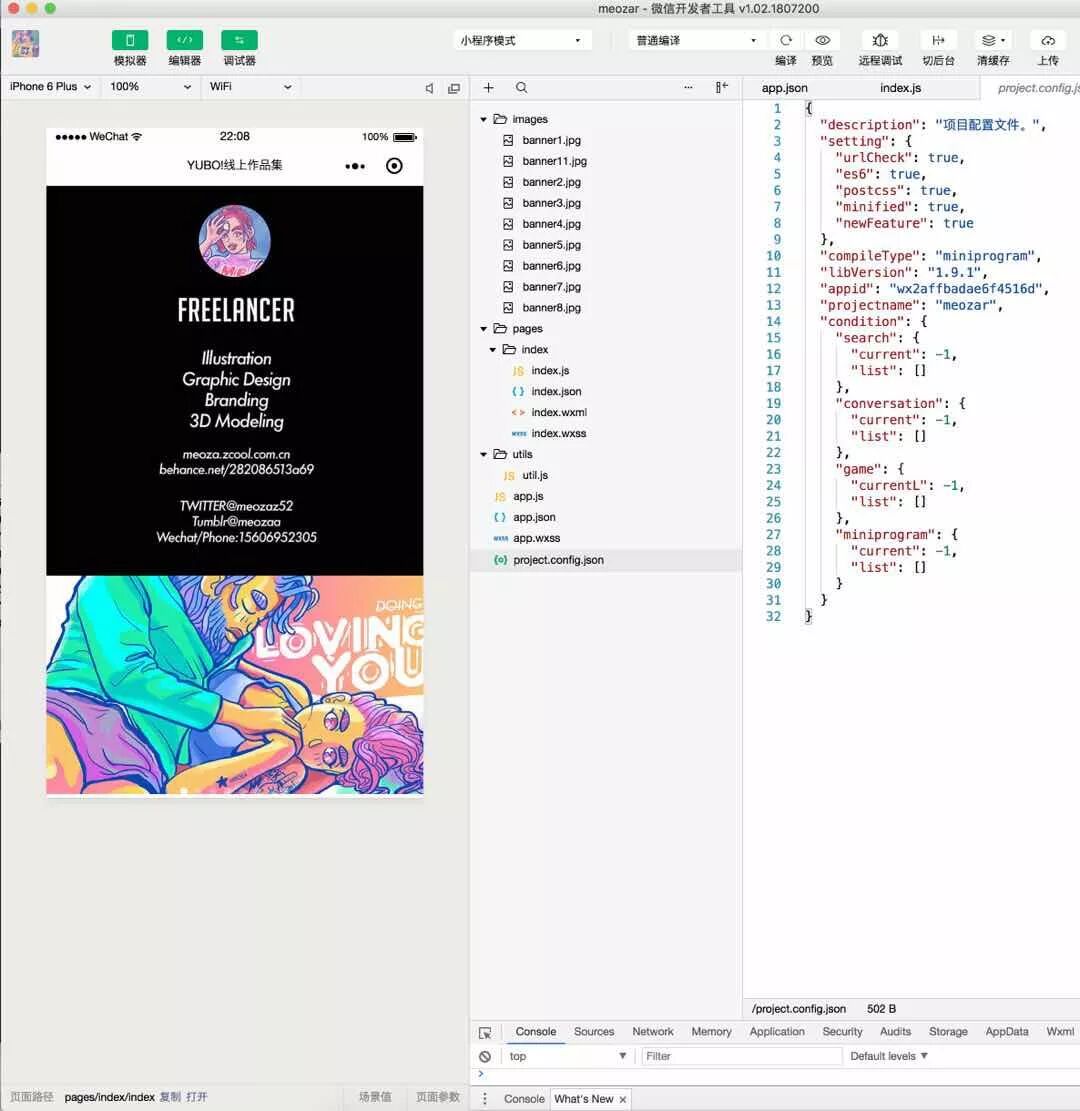
Task: Click the collapse file tree icon
Action: pos(721,87)
